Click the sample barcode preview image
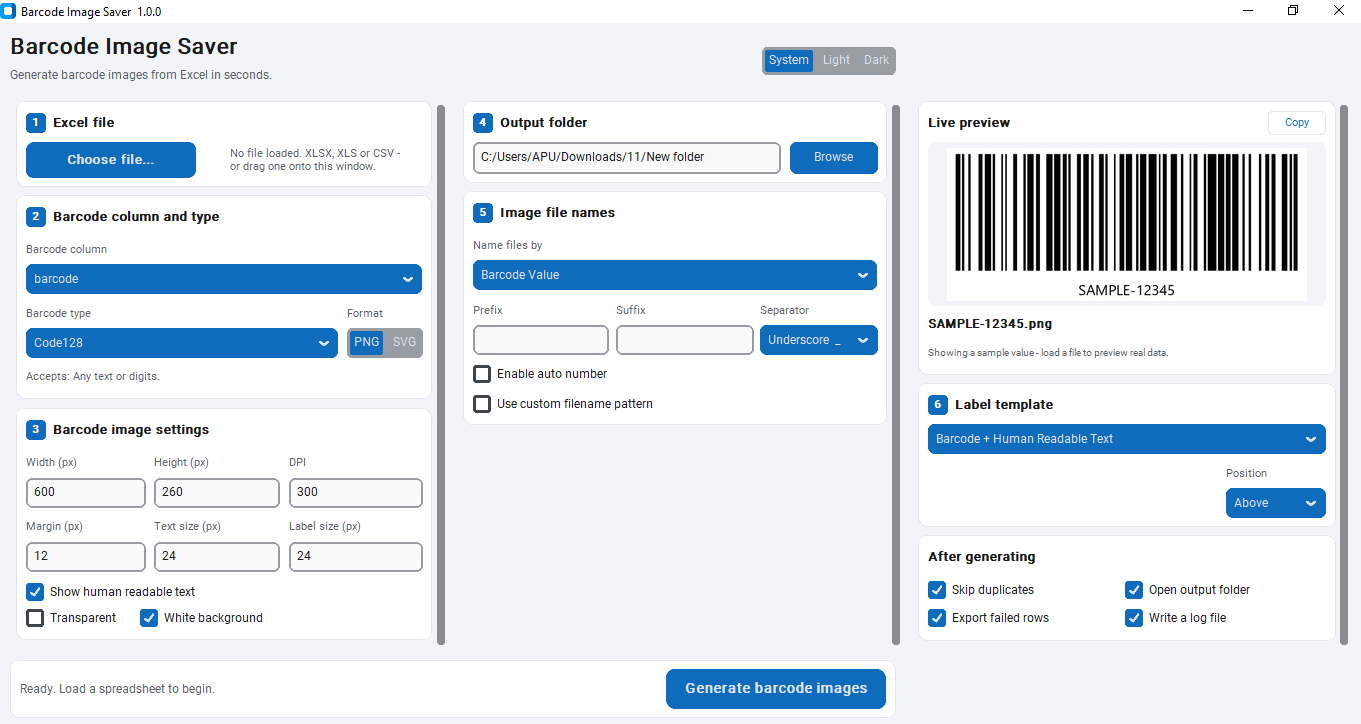The width and height of the screenshot is (1361, 724). [1127, 224]
